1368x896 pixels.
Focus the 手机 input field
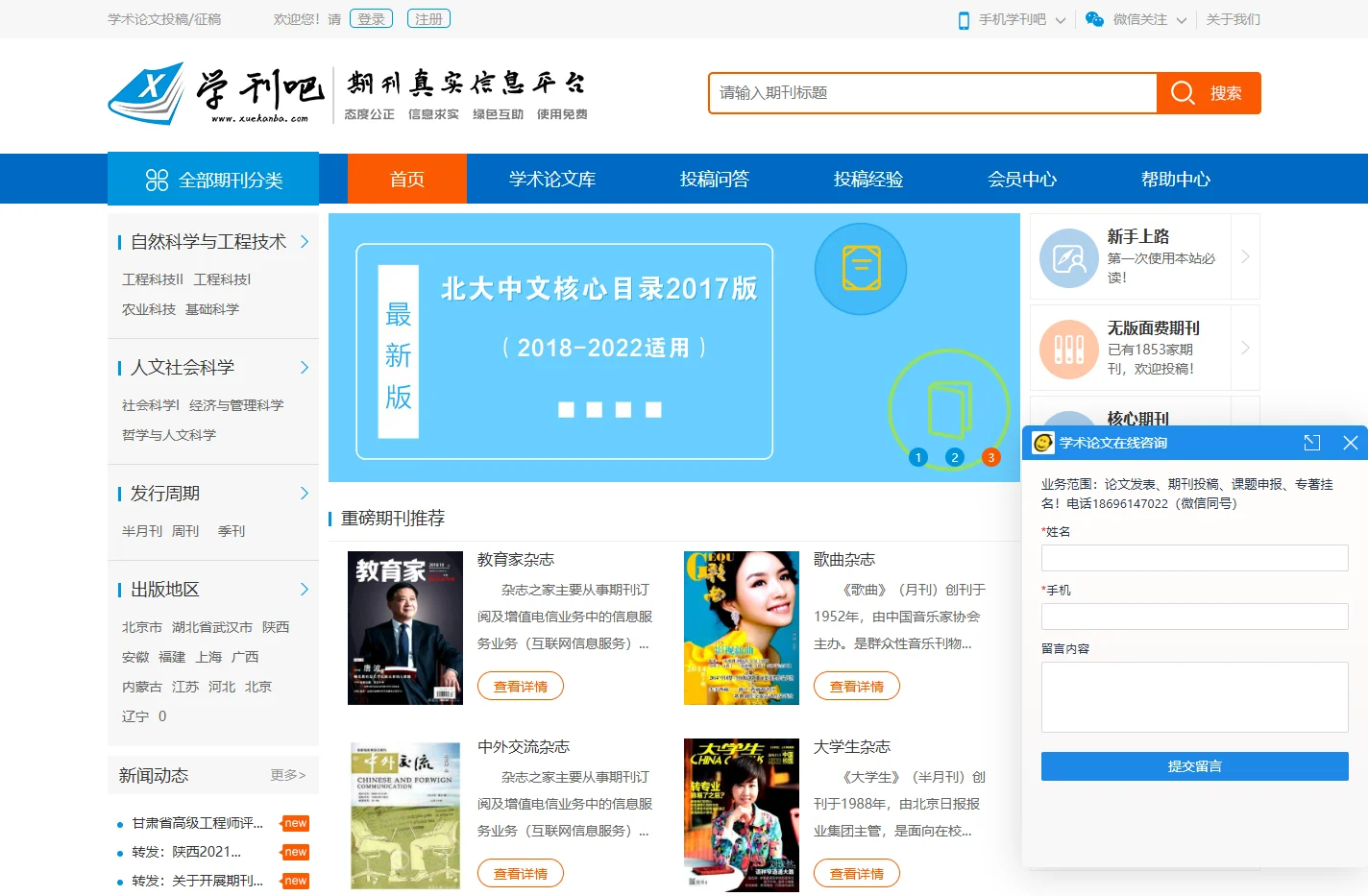1195,617
